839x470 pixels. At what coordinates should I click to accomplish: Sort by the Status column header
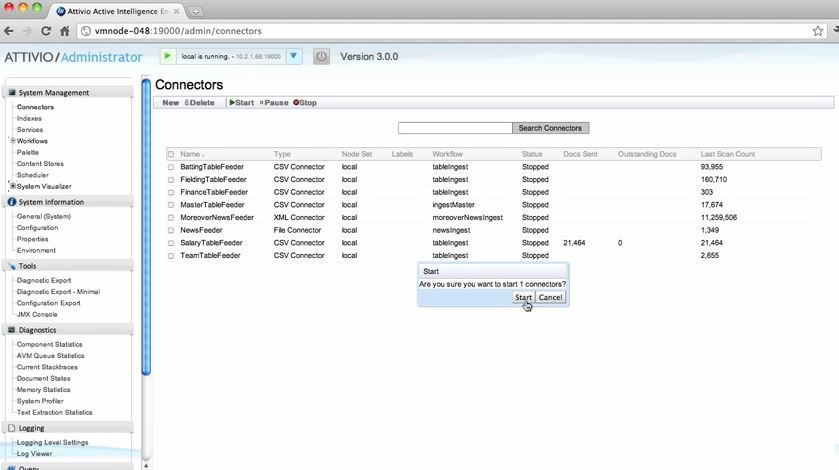pos(532,154)
